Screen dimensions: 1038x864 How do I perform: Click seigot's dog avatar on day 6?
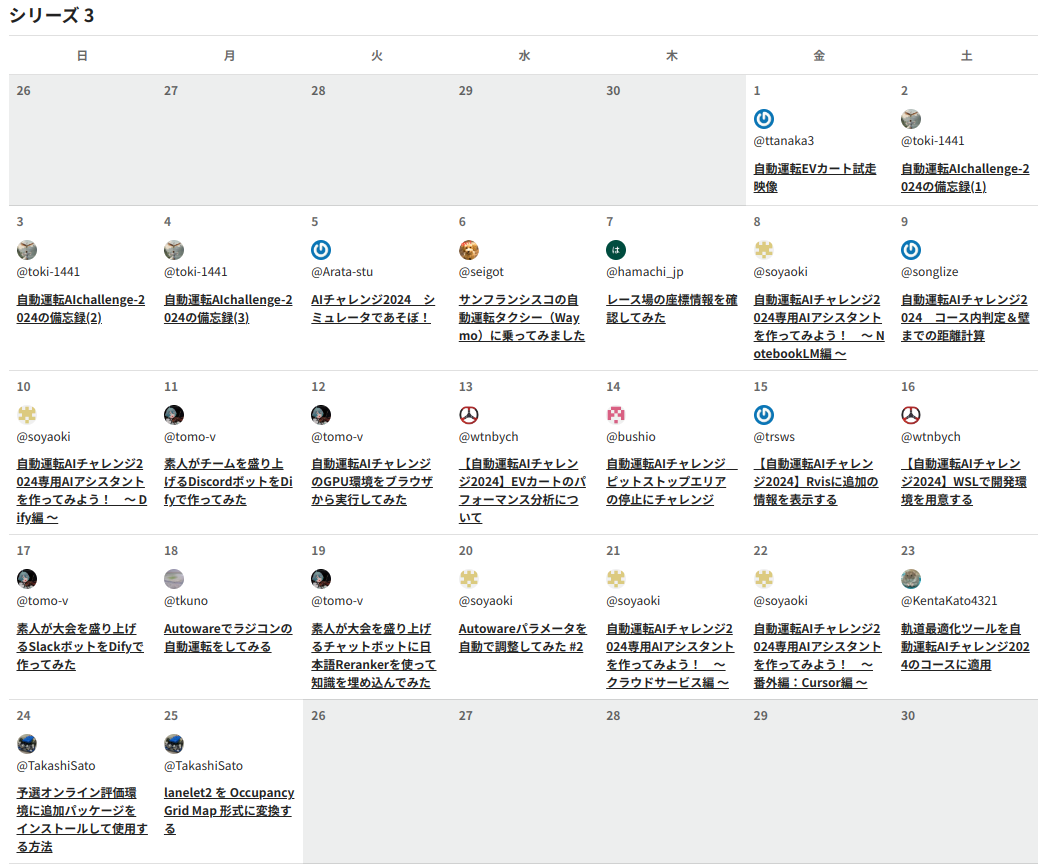(468, 250)
